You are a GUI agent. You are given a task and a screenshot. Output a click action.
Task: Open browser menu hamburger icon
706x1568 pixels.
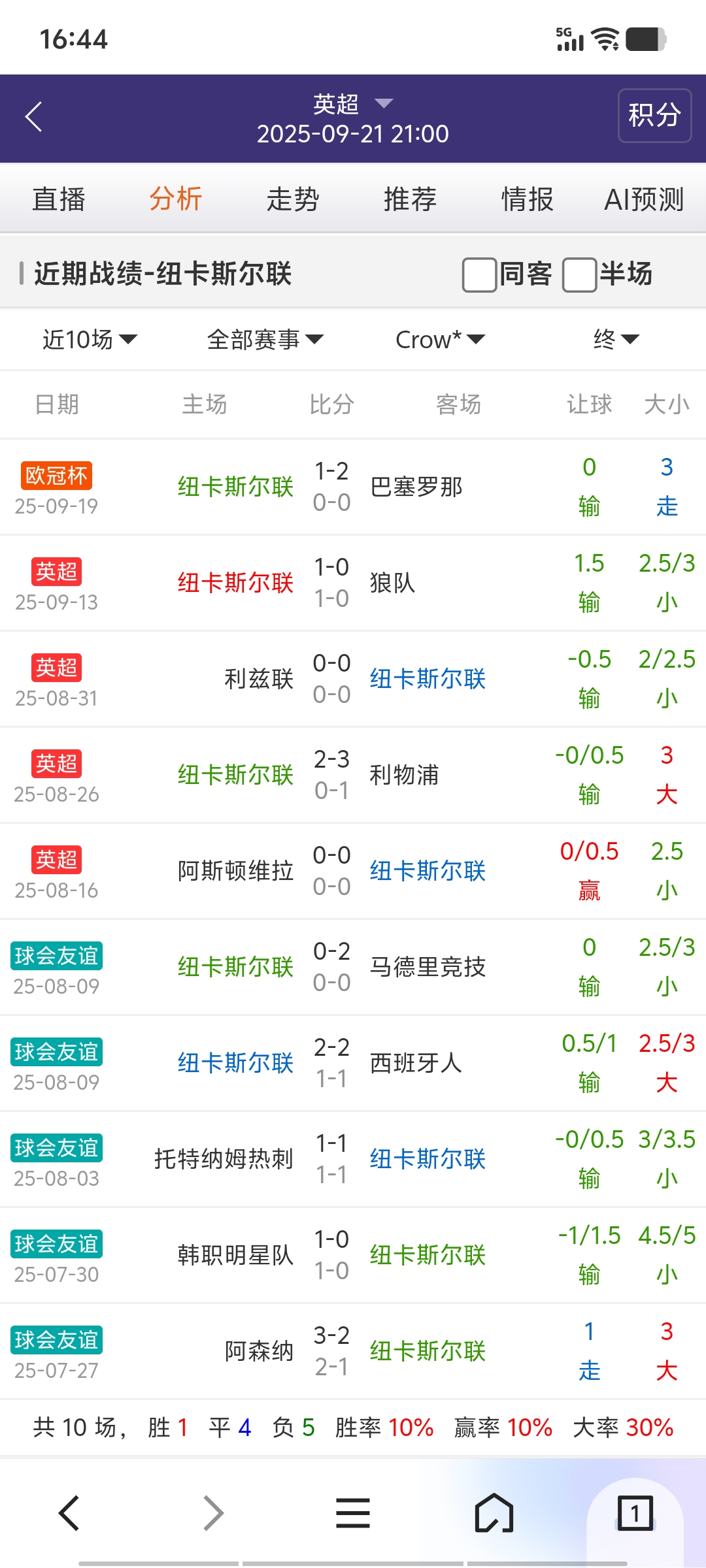coord(353,1512)
